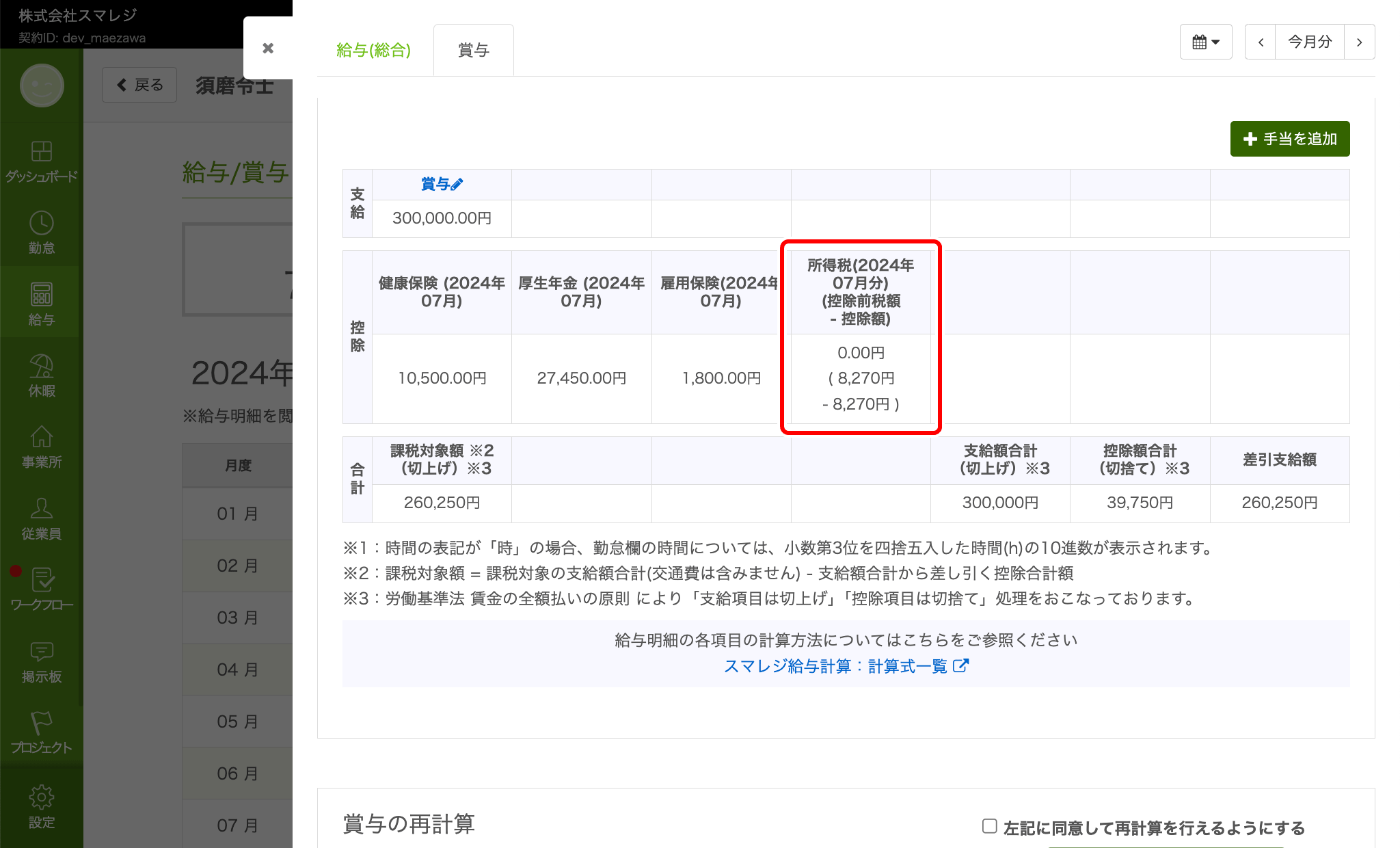Open 給与 in the sidebar
1400x848 pixels.
point(42,304)
